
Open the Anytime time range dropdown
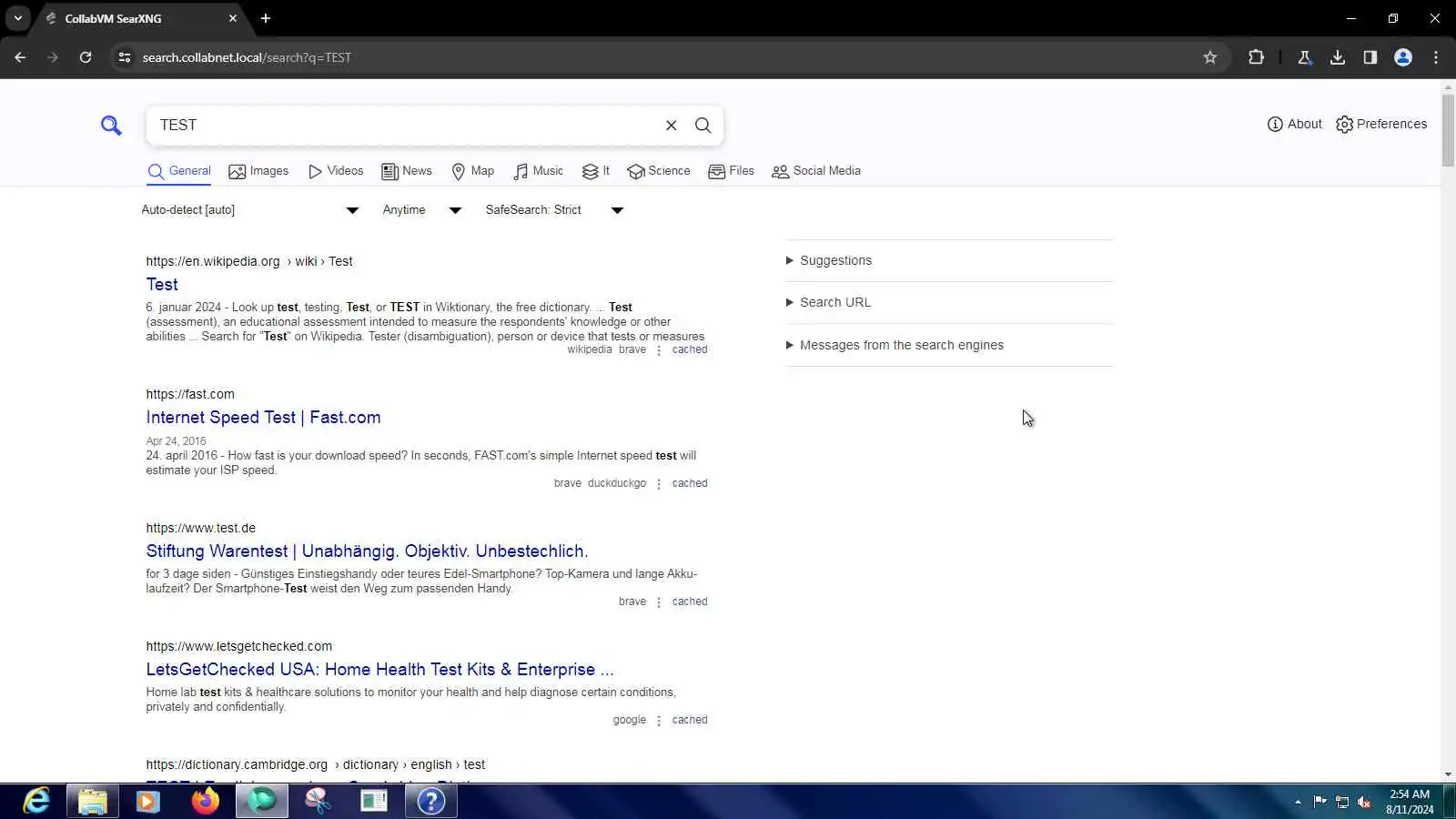click(422, 210)
